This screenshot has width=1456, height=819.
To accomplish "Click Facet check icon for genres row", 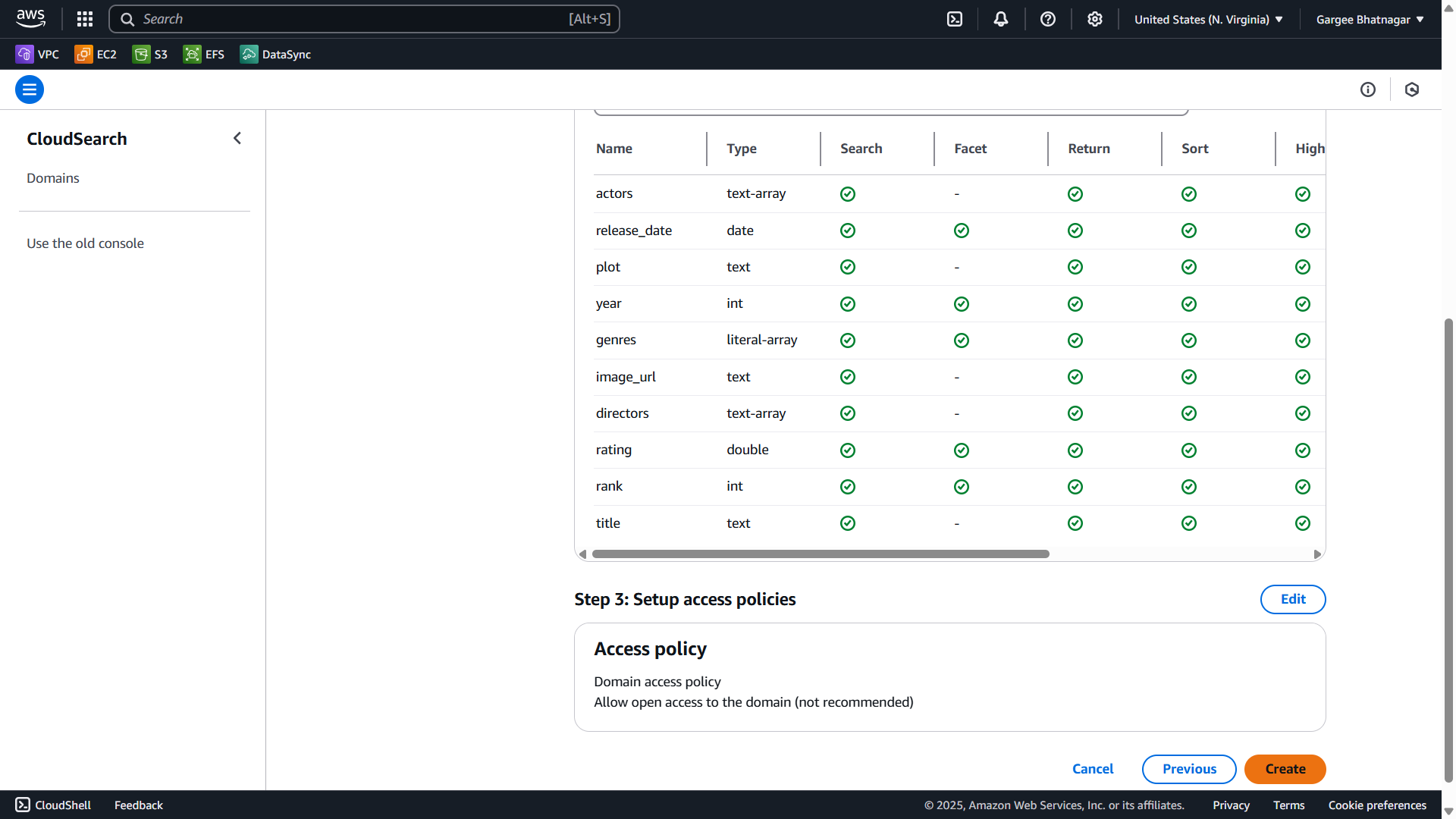I will click(x=962, y=340).
